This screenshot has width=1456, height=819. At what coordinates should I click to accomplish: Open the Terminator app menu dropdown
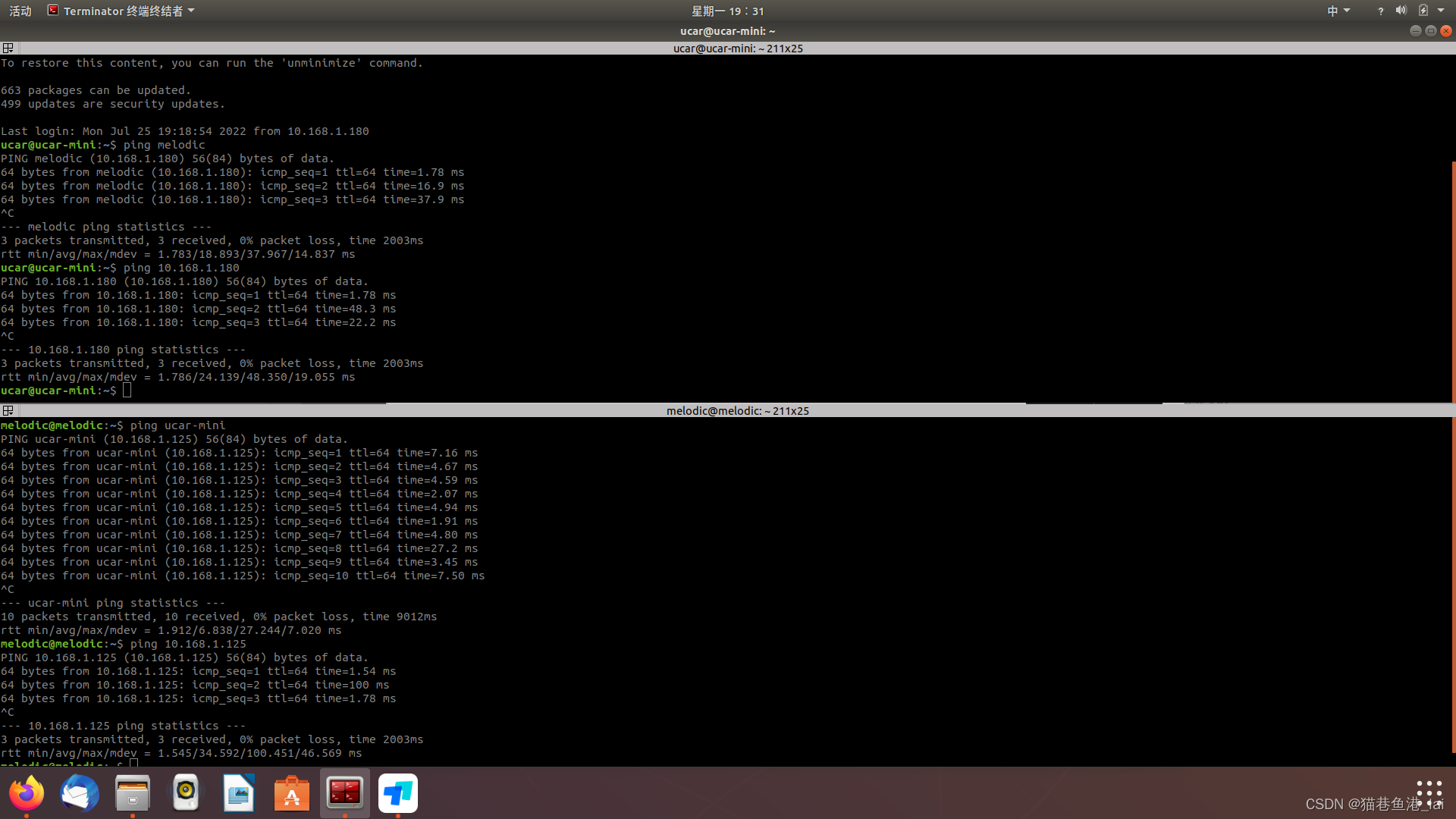(x=121, y=11)
